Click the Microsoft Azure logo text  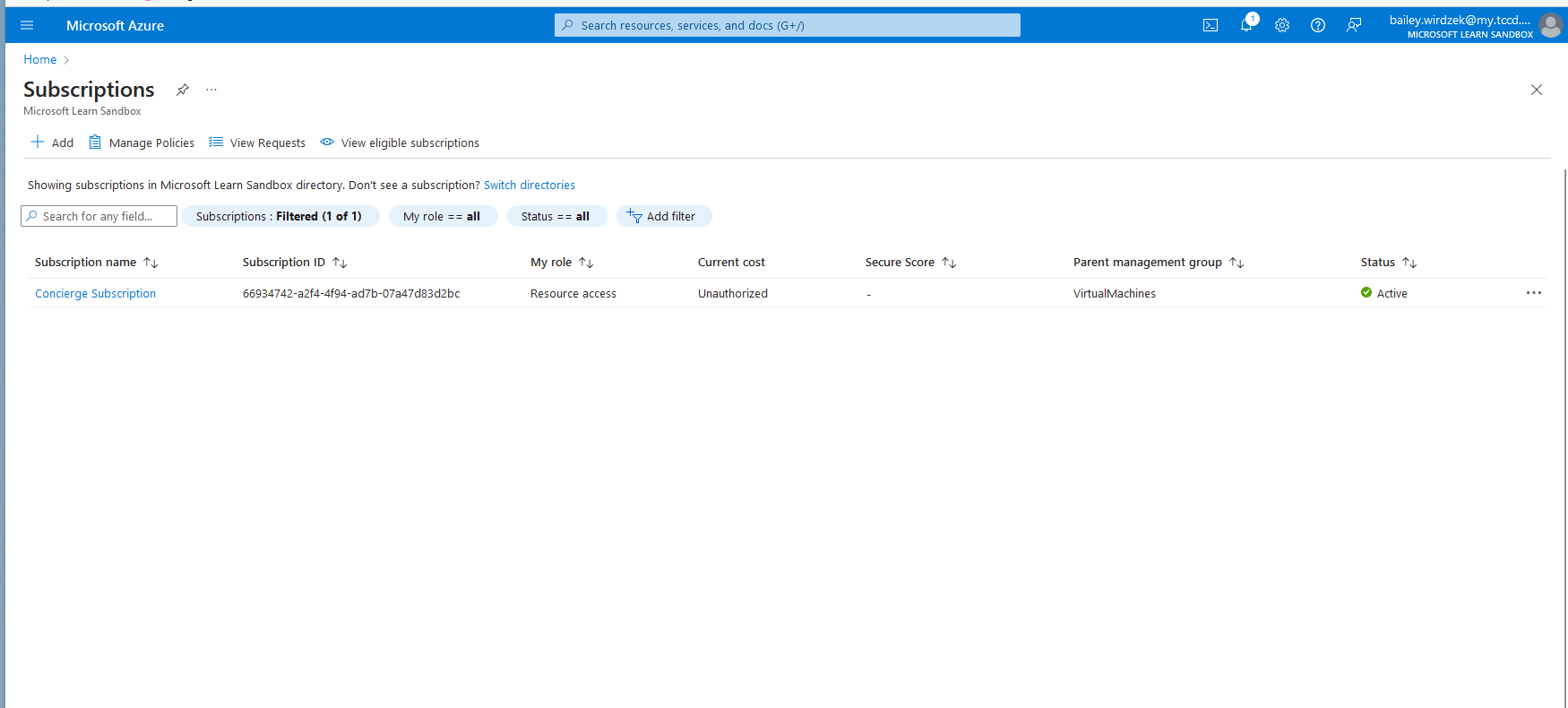115,26
